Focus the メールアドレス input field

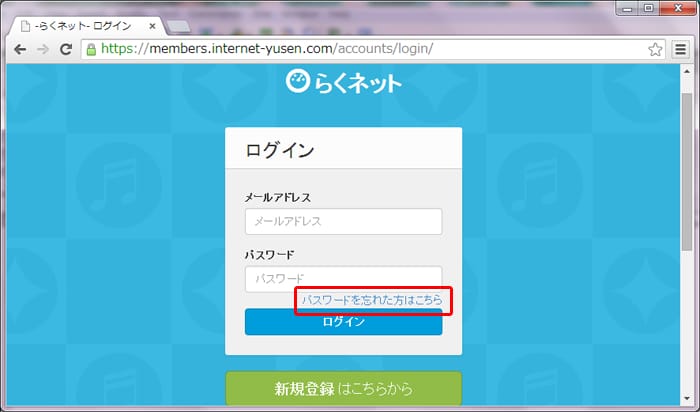click(343, 221)
